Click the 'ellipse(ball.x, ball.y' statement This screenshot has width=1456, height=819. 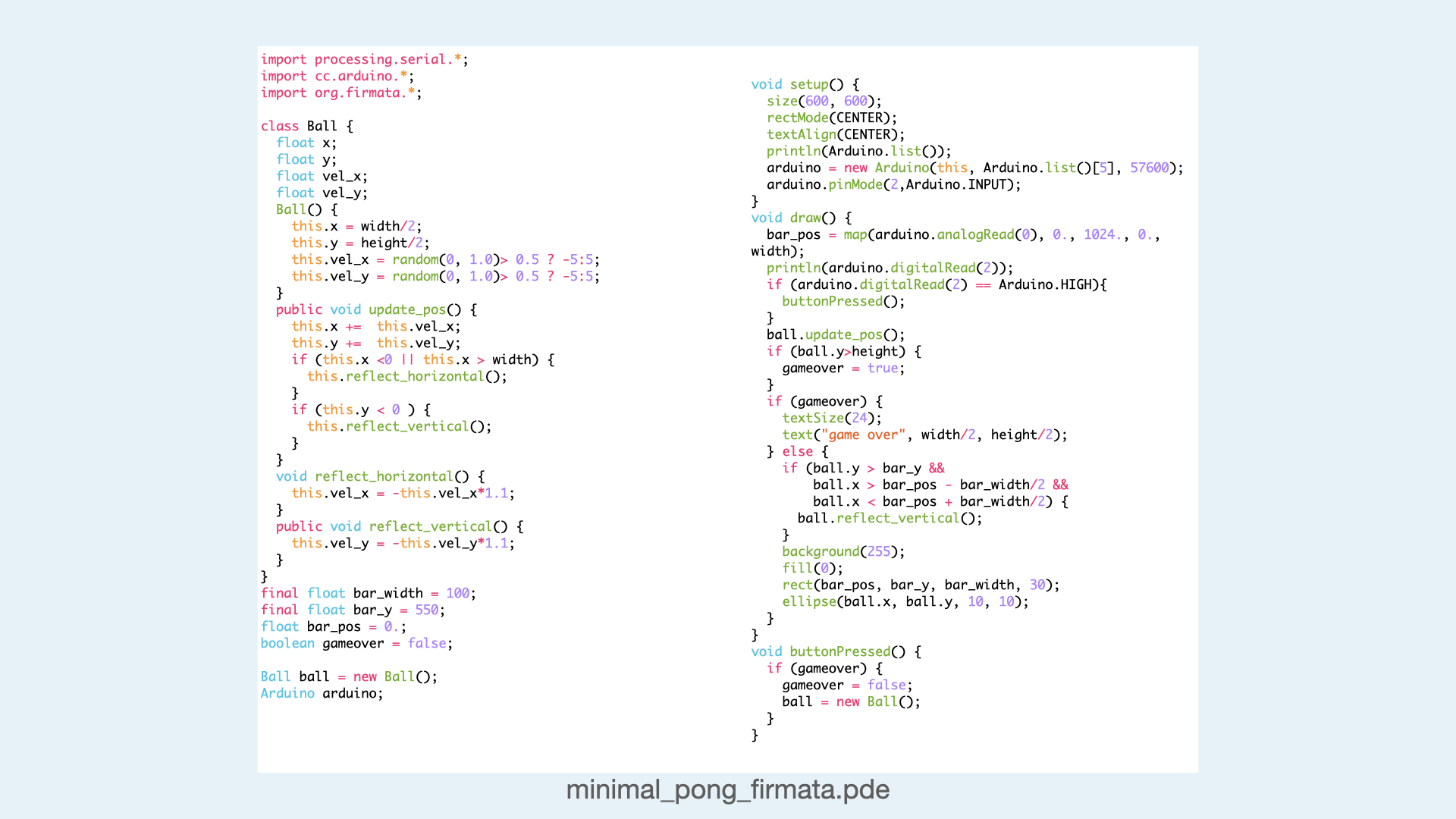click(x=905, y=601)
